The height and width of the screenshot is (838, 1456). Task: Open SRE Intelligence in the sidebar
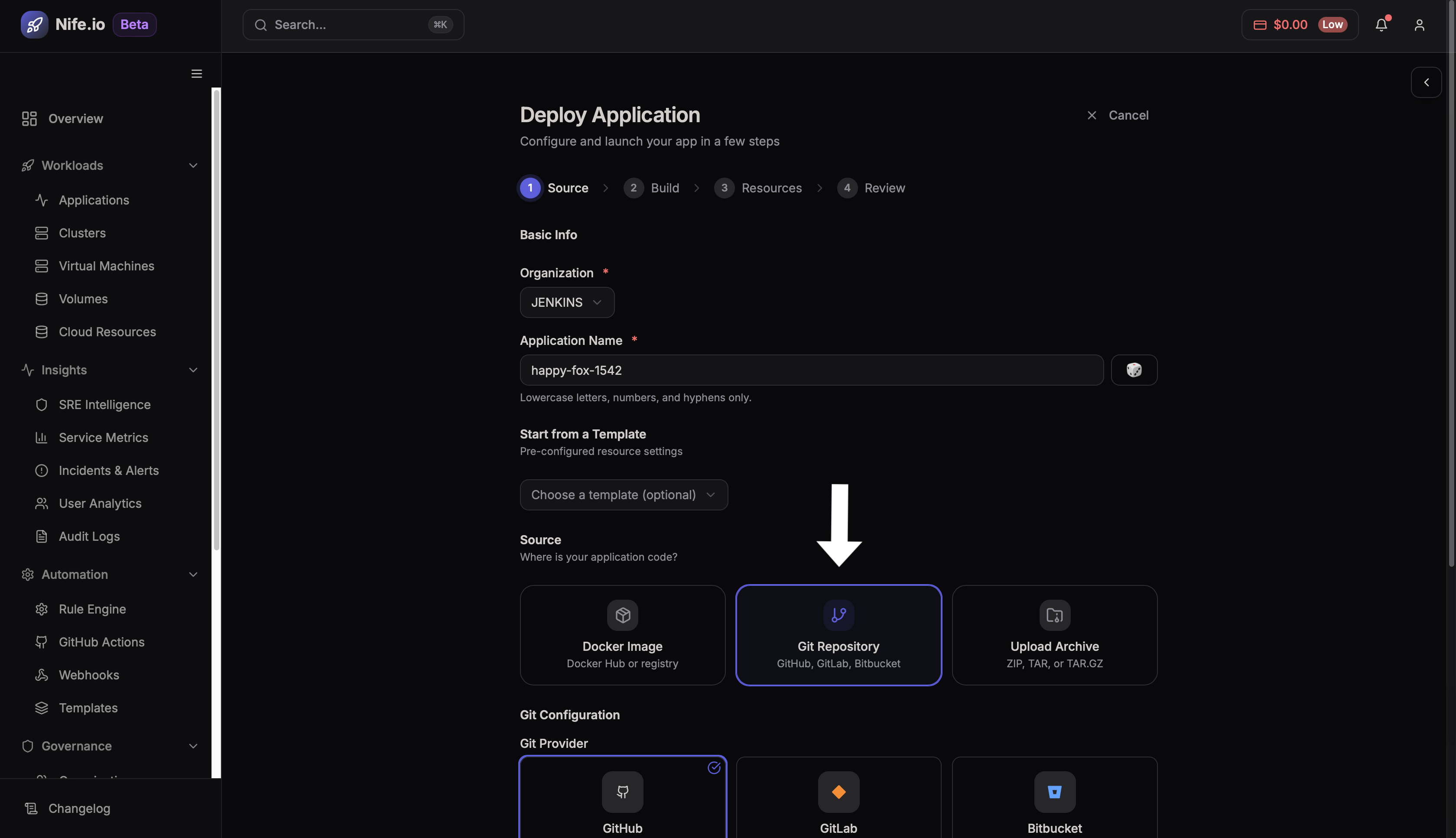104,405
